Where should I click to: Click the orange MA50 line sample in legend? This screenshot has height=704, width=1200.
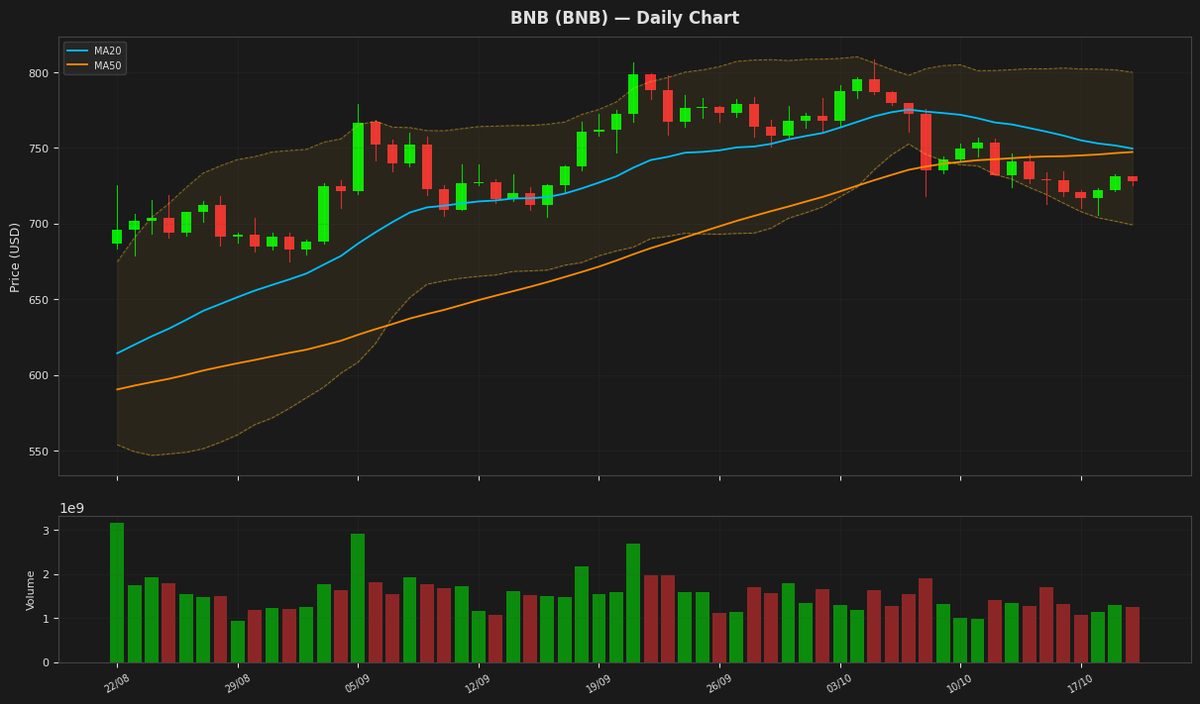(78, 65)
